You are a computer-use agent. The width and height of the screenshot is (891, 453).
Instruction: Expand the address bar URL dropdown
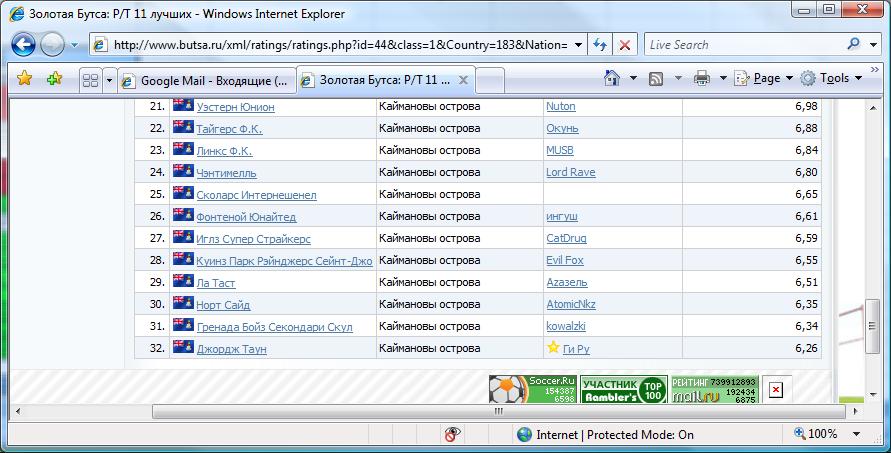point(579,45)
